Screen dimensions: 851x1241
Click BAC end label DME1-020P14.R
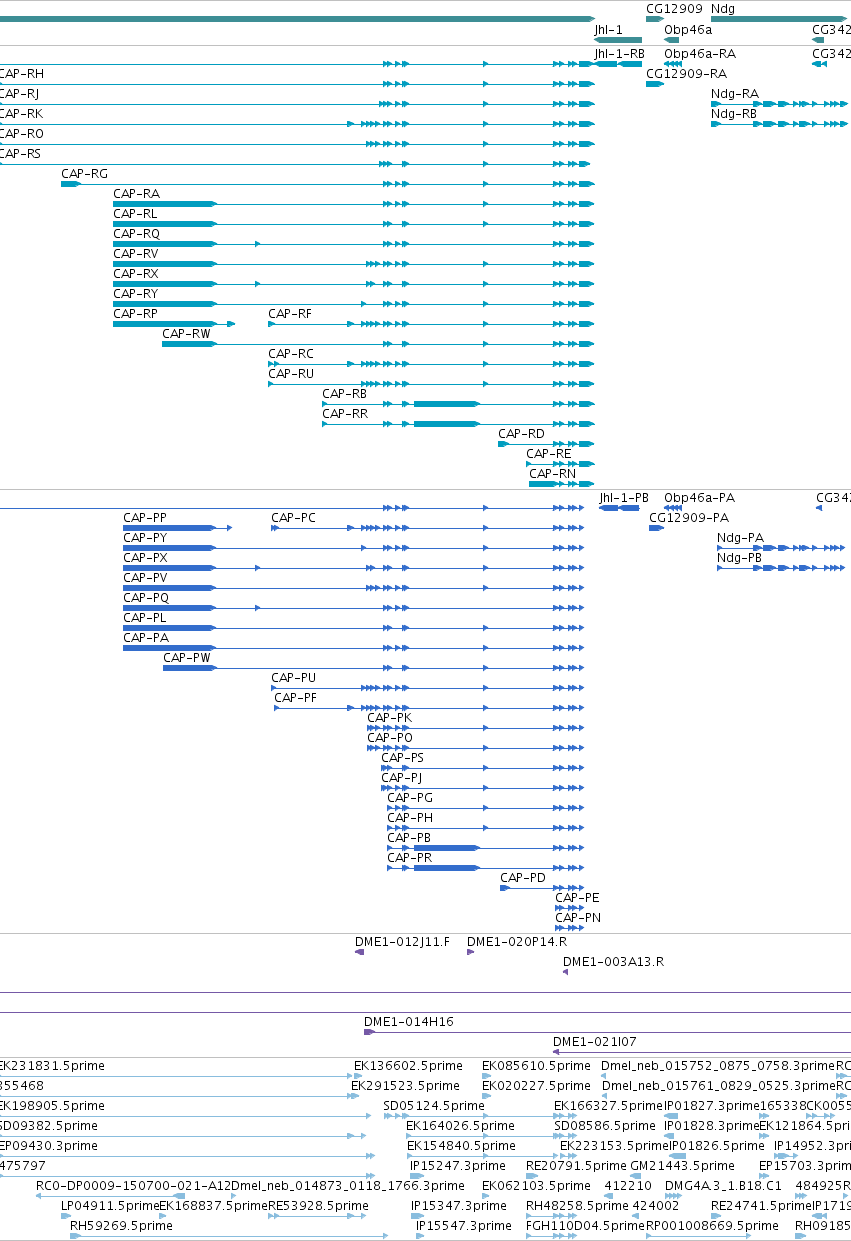pyautogui.click(x=518, y=942)
